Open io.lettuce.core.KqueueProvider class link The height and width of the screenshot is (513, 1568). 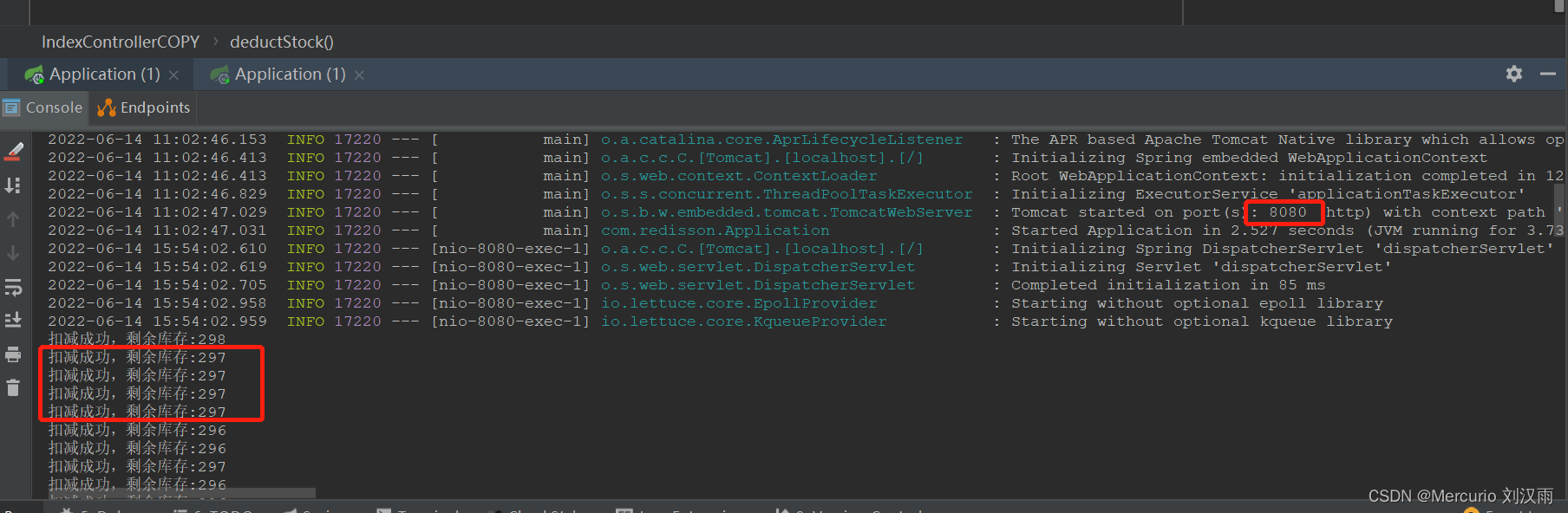tap(744, 321)
